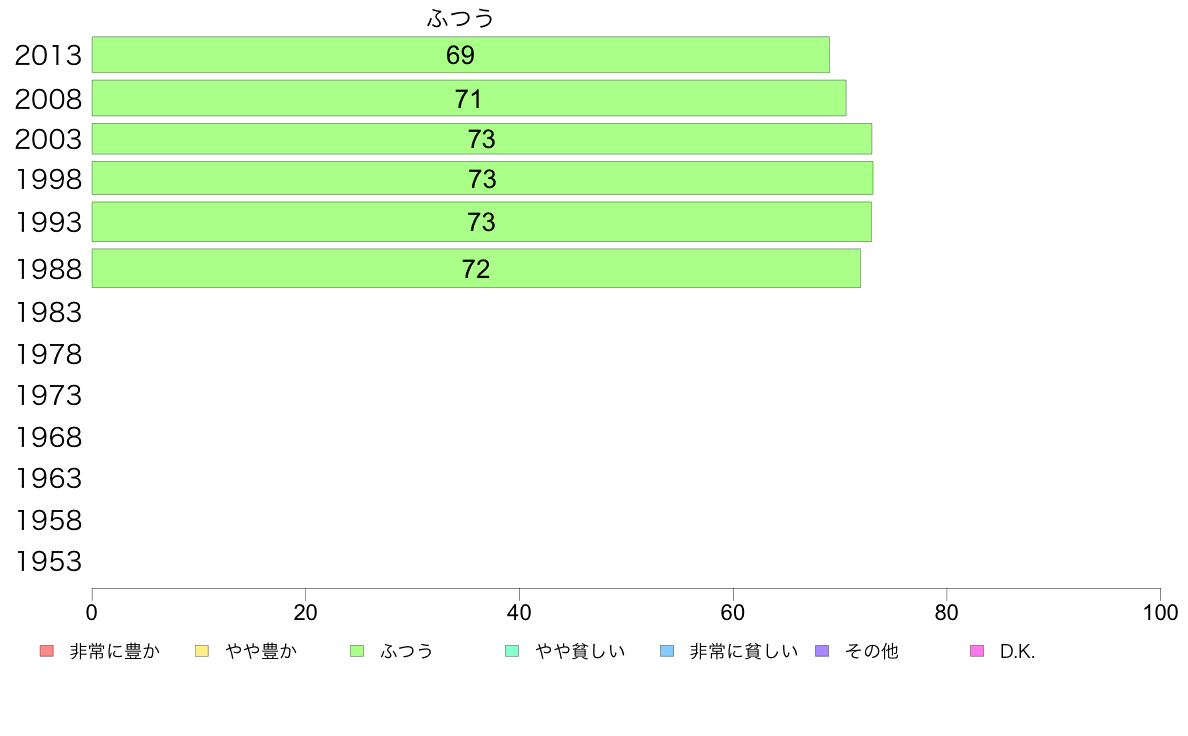Select the 2013 bar showing 69

click(x=461, y=55)
